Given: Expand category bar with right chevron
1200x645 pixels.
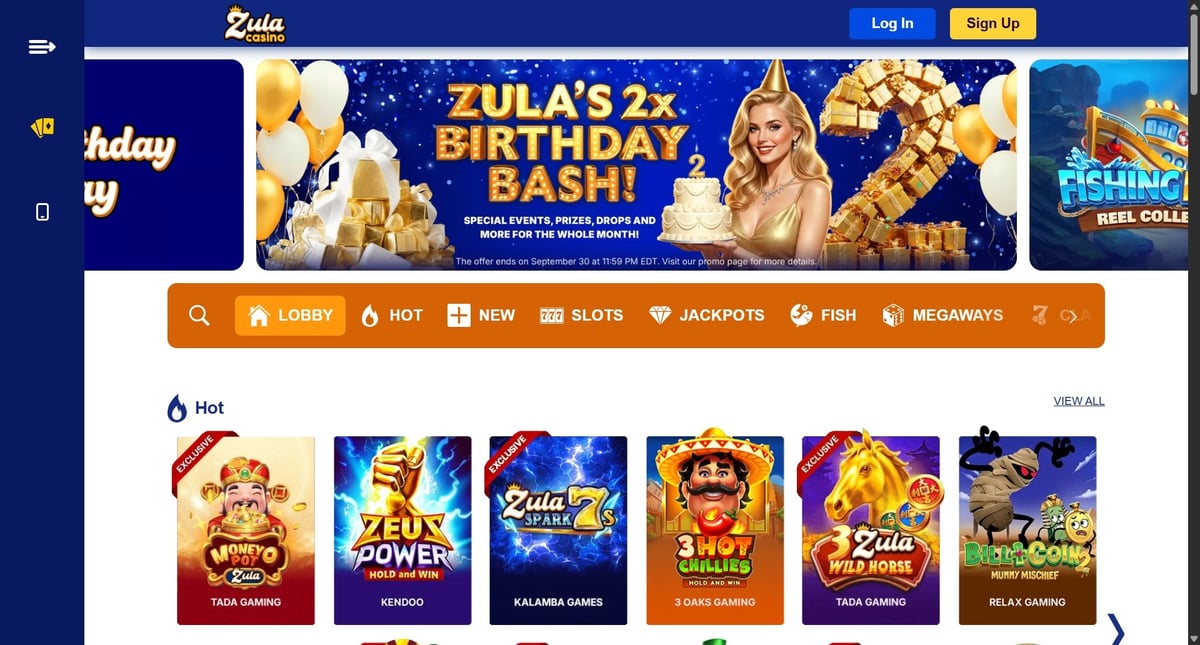Looking at the screenshot, I should [x=1072, y=316].
